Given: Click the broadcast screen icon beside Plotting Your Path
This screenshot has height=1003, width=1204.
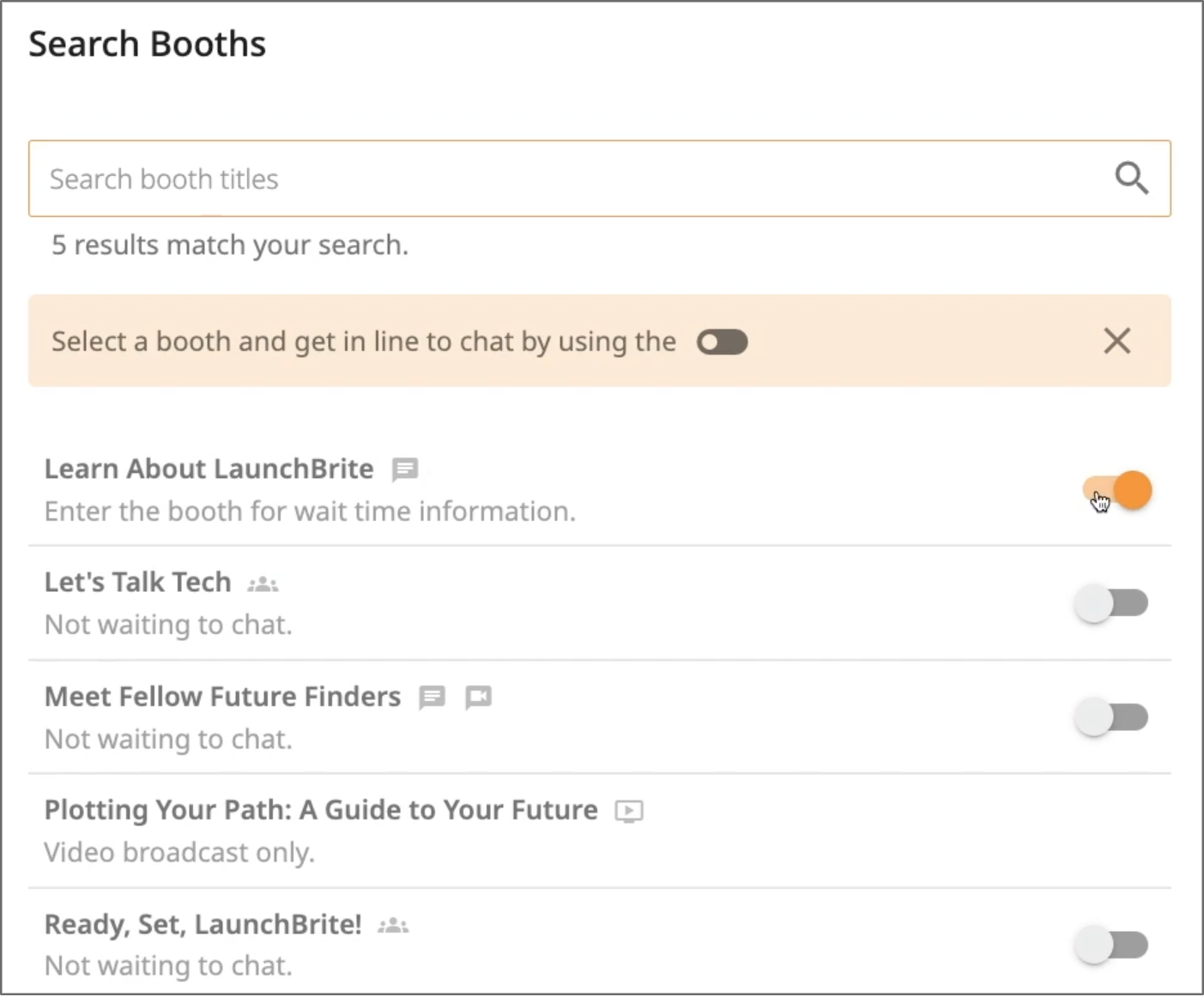Looking at the screenshot, I should [x=629, y=811].
